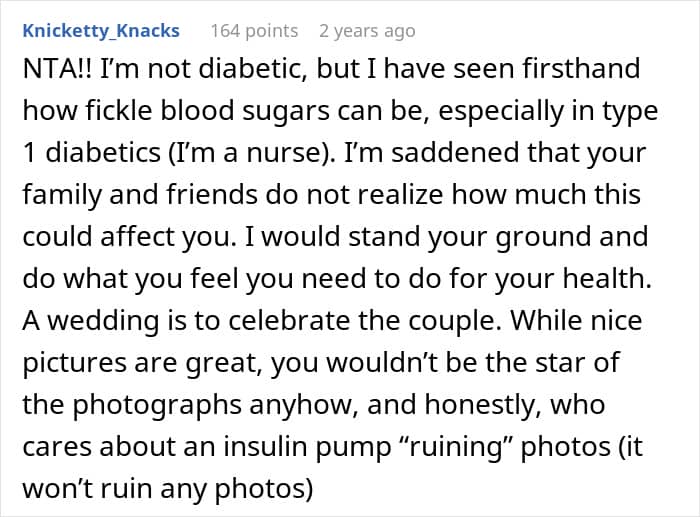Click the phrase 'could affect you'
The image size is (700, 517).
point(125,236)
